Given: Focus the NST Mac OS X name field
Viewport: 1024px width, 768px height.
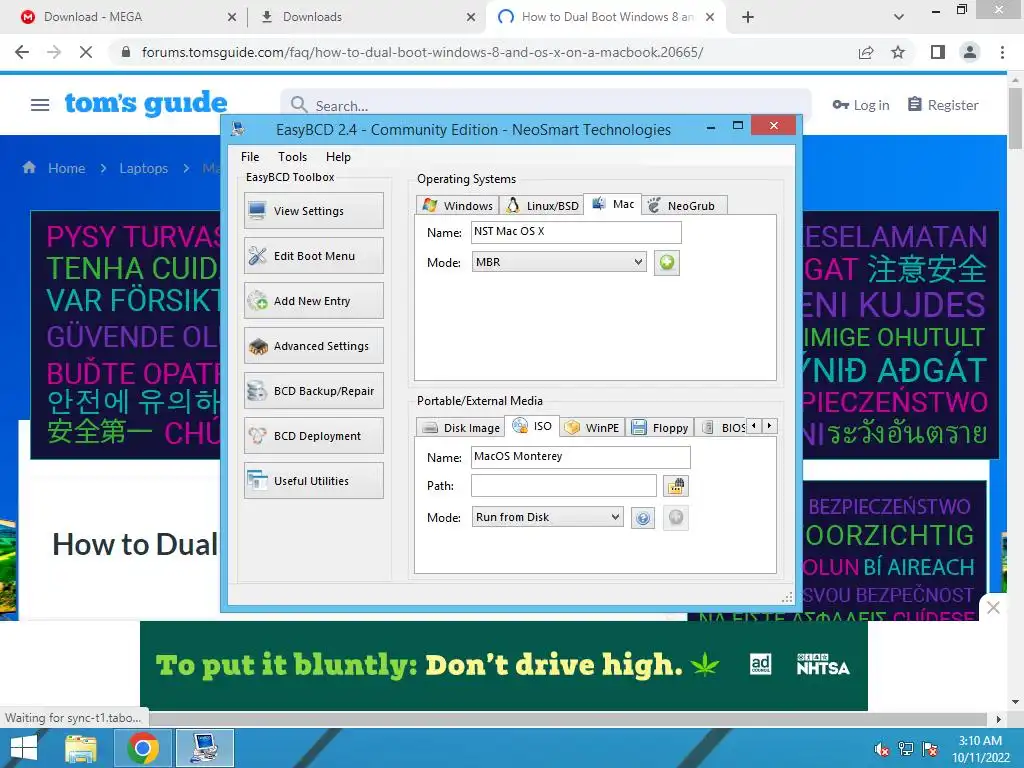Looking at the screenshot, I should tap(576, 232).
